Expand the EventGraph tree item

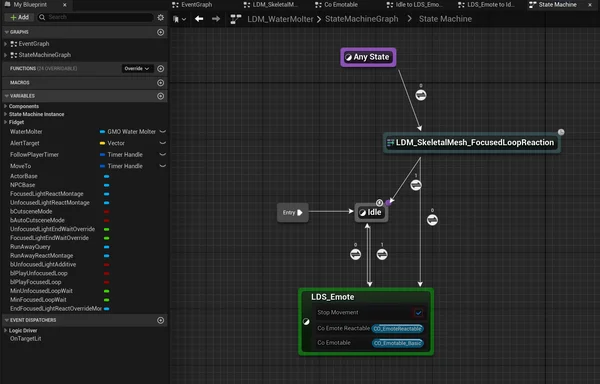(5, 44)
